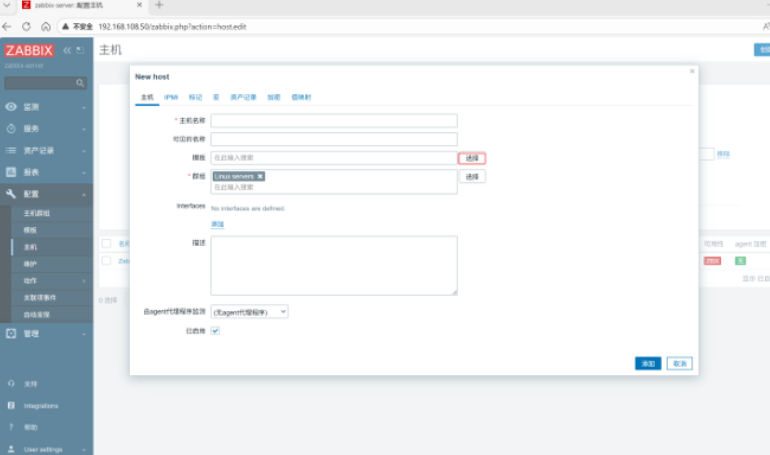
Task: Collapse the sidebar with double-chevron icon
Action: tap(67, 50)
